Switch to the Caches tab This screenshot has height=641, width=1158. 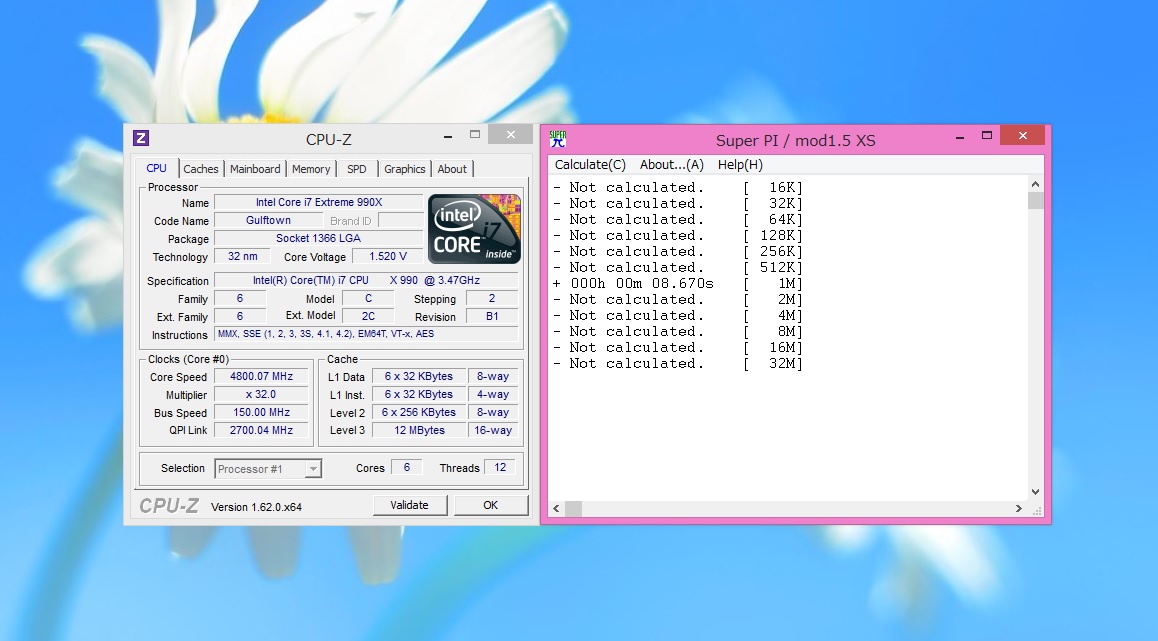tap(201, 169)
